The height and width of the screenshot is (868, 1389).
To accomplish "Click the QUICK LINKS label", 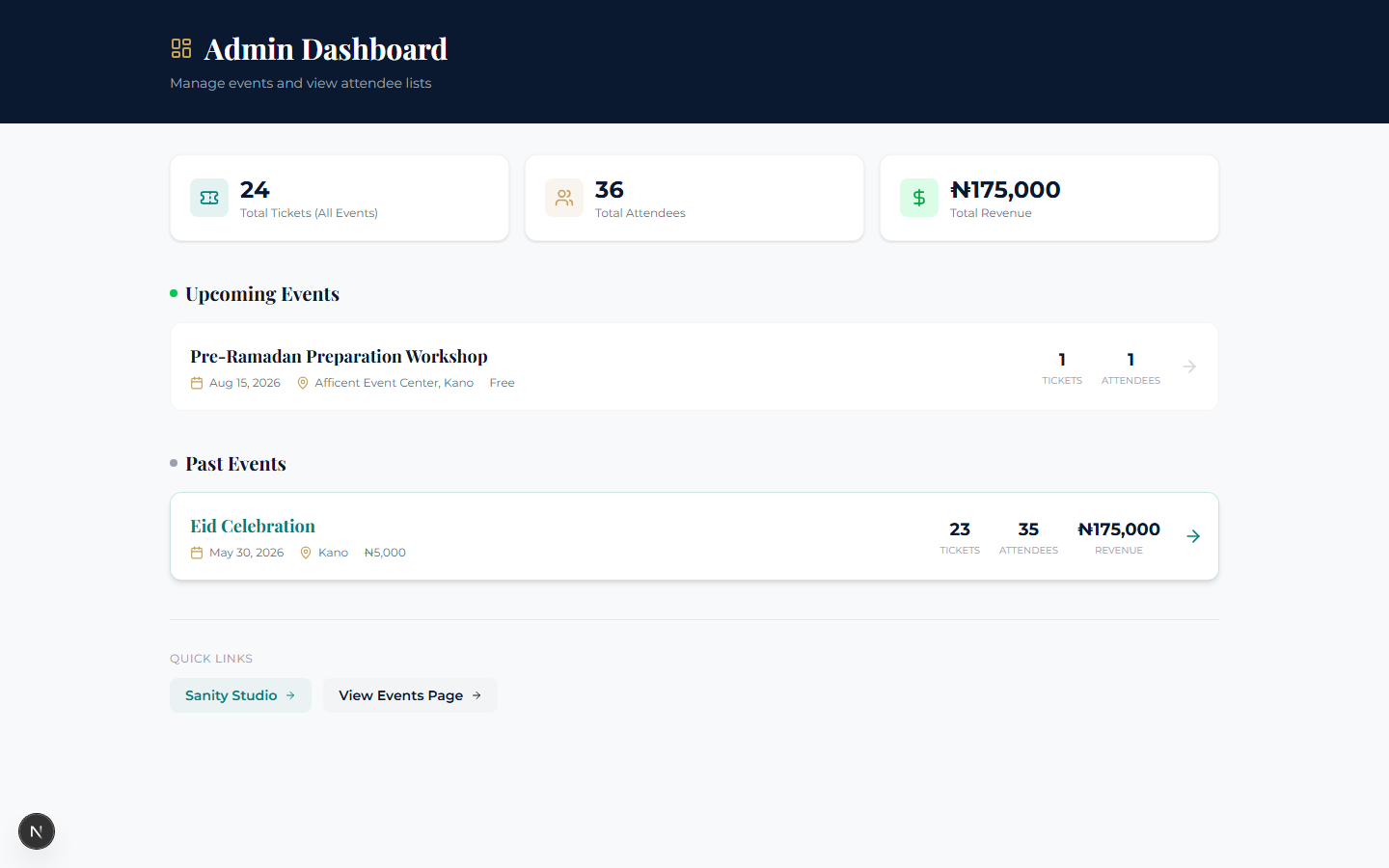I will coord(211,659).
